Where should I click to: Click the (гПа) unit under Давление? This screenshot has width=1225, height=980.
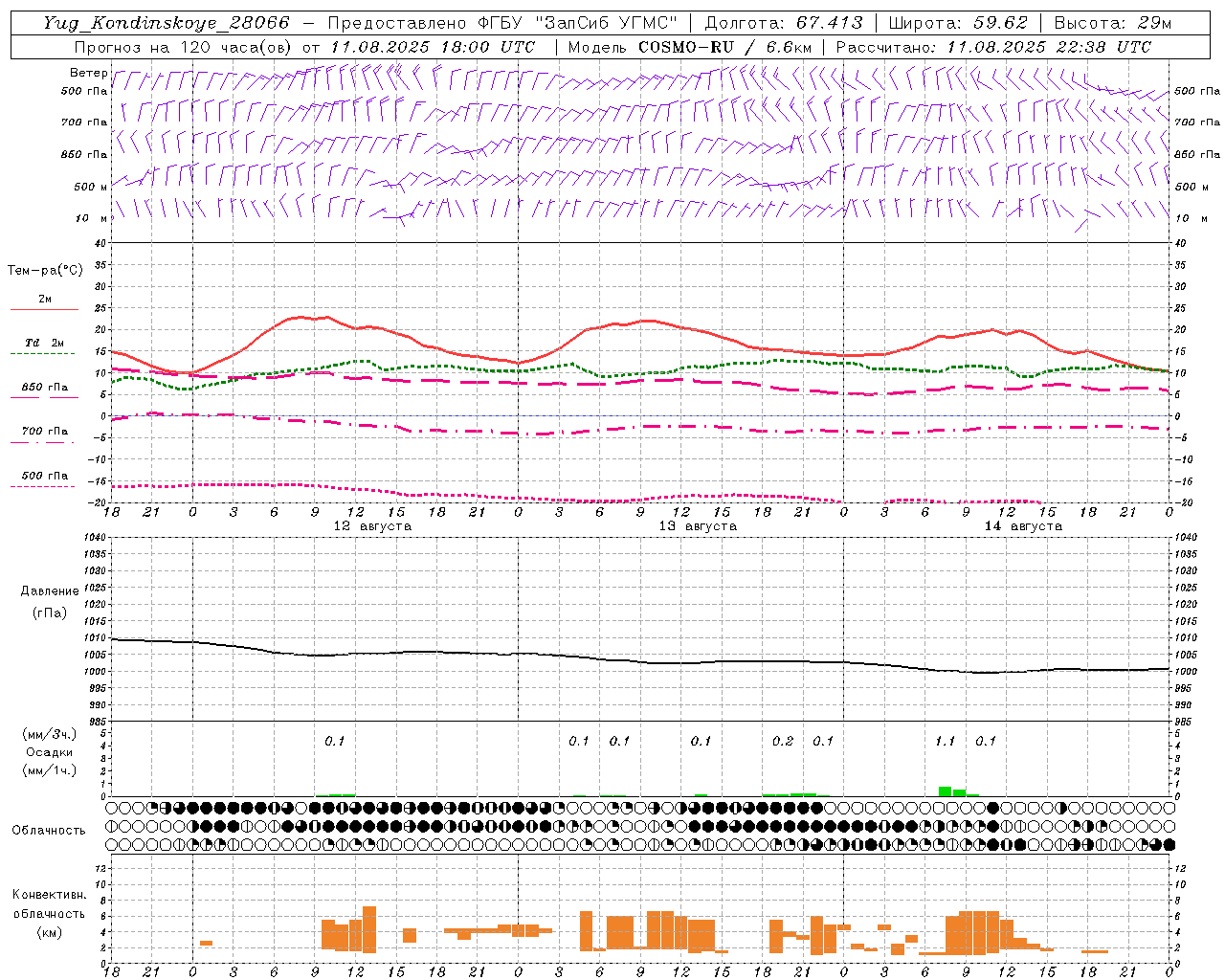[x=50, y=613]
